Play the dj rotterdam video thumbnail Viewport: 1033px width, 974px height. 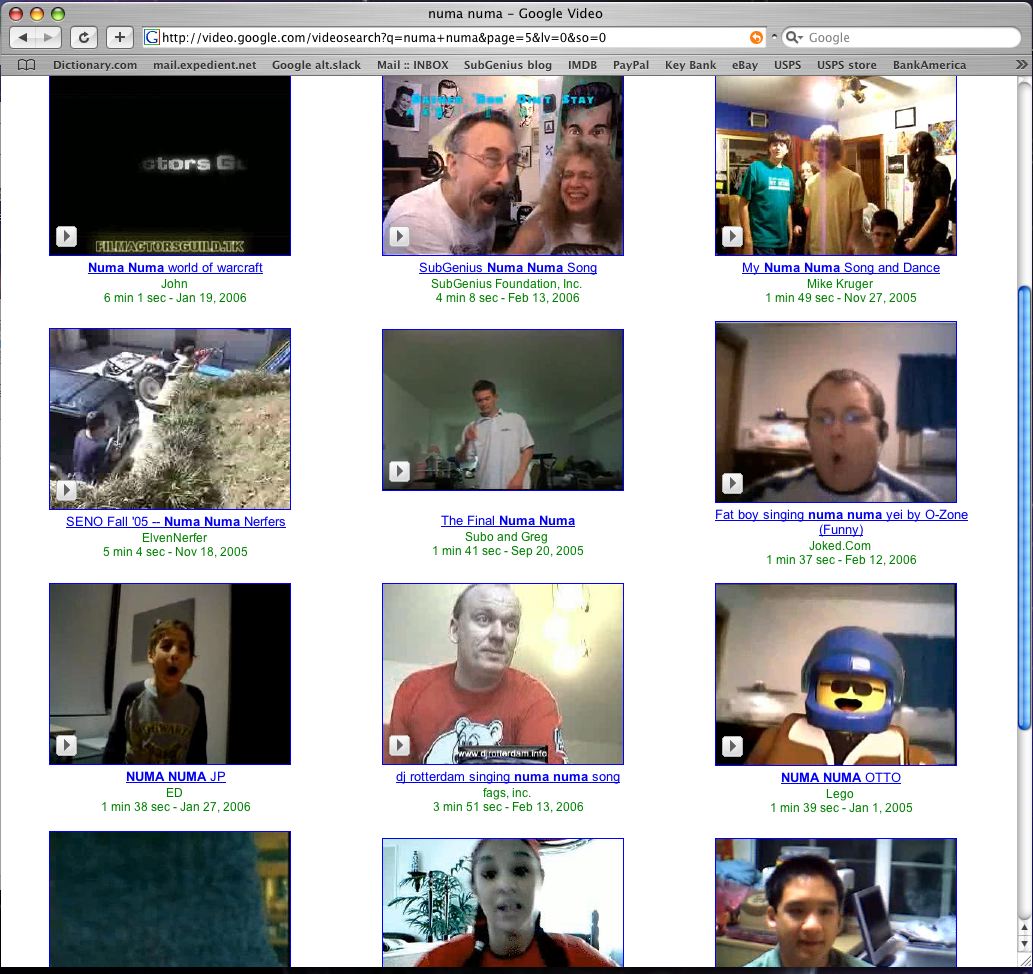pos(503,674)
